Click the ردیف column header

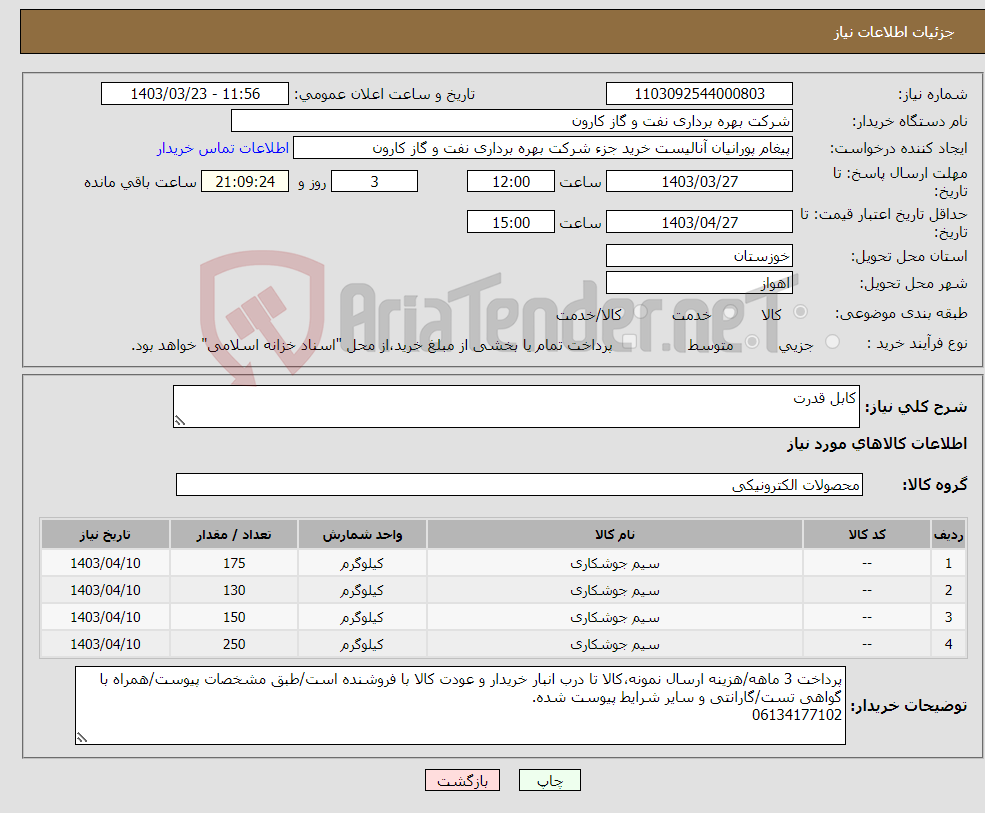click(948, 535)
